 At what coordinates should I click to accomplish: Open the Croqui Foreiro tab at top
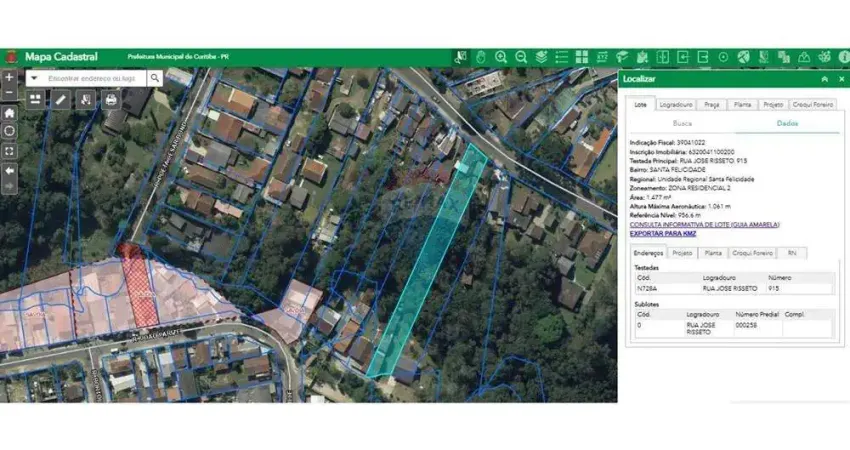coord(813,104)
